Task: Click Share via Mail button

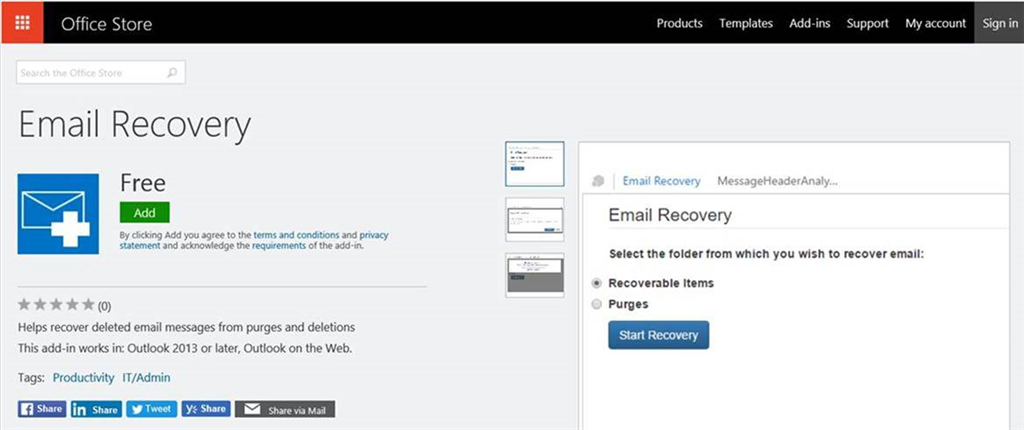Action: coord(285,410)
